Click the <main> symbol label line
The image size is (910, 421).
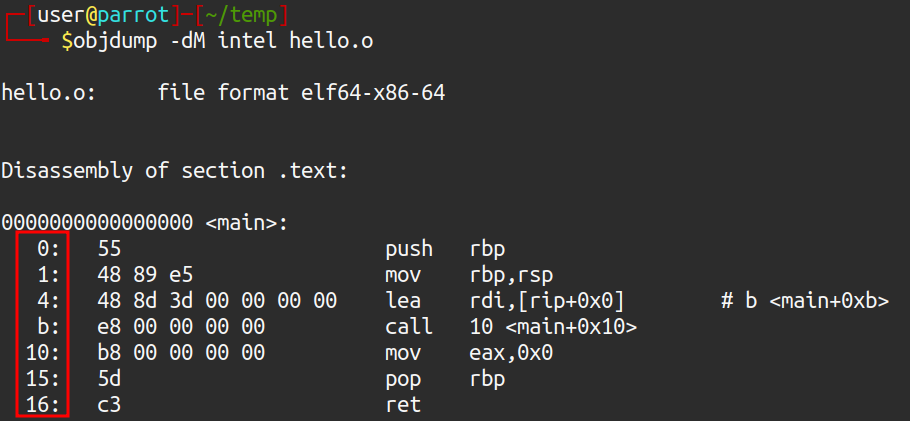tap(144, 222)
